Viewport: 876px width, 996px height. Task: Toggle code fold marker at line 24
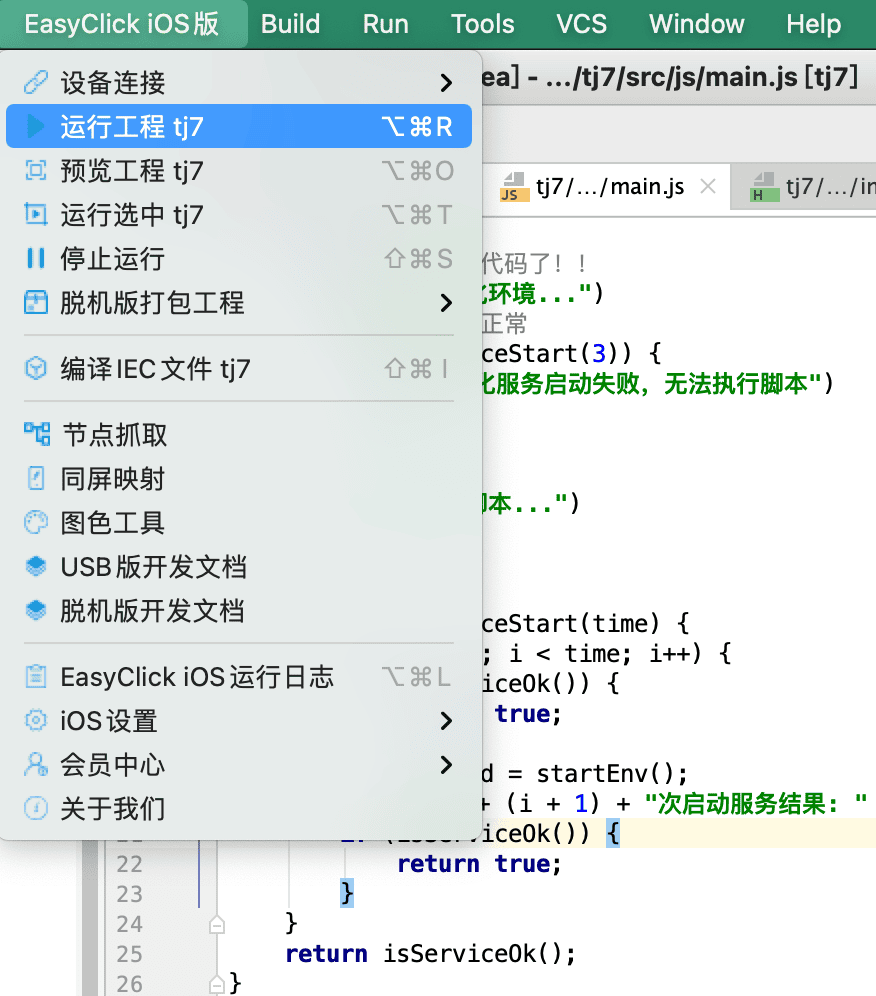(x=217, y=924)
